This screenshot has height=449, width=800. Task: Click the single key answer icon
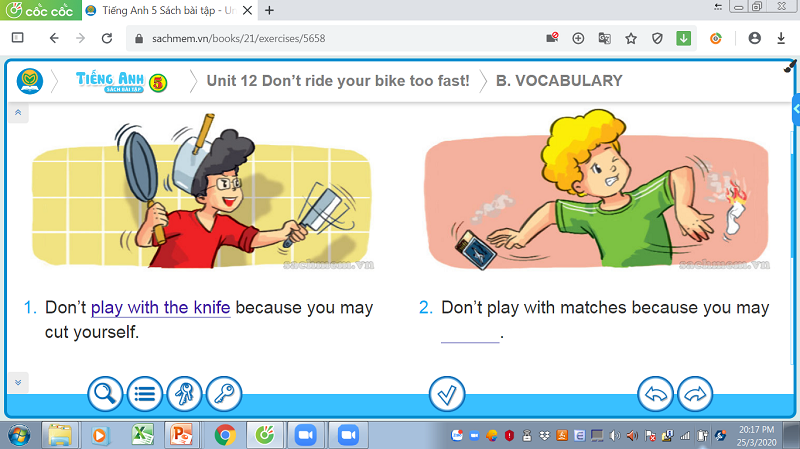(224, 394)
